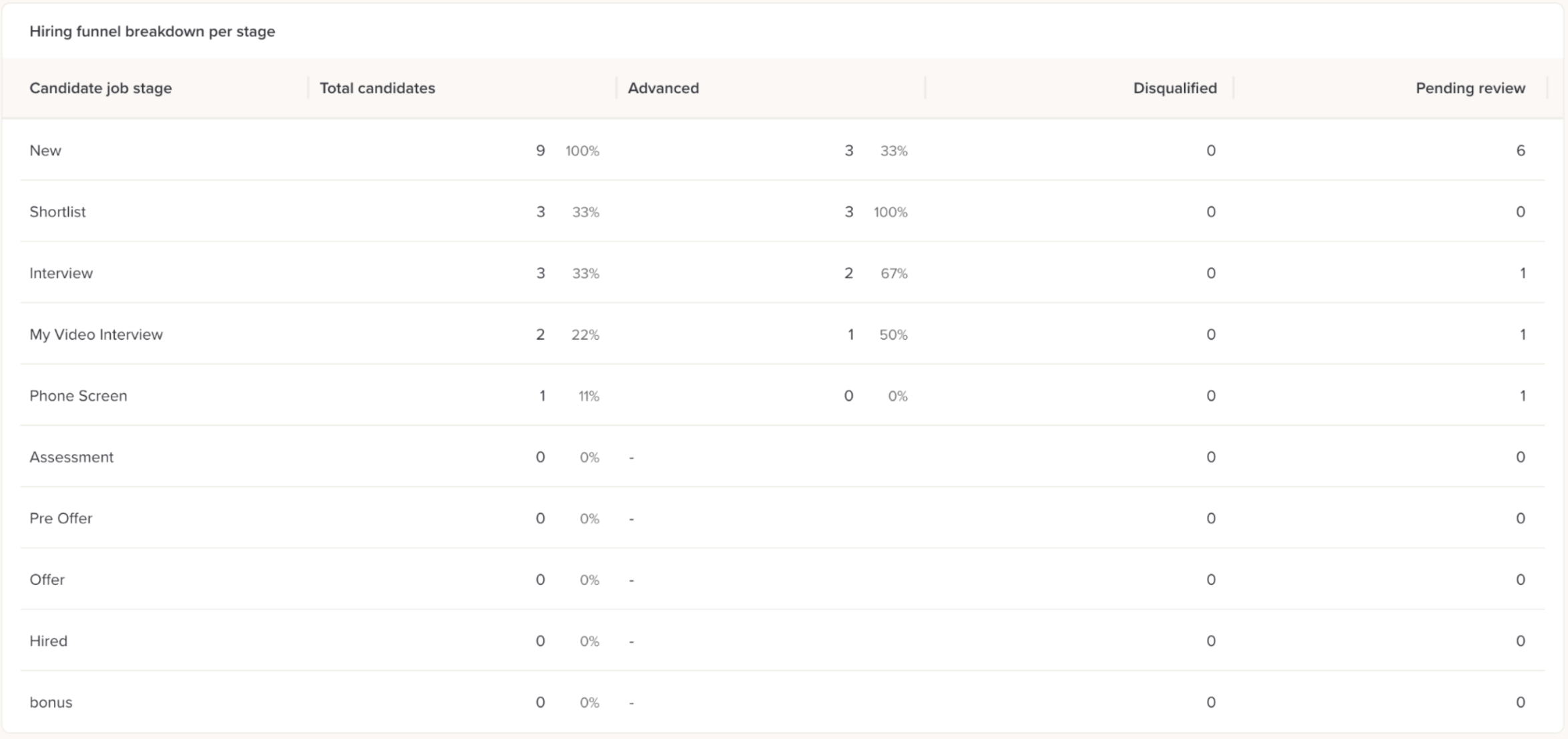Select the Hired stage row
This screenshot has width=1568, height=739.
(48, 642)
